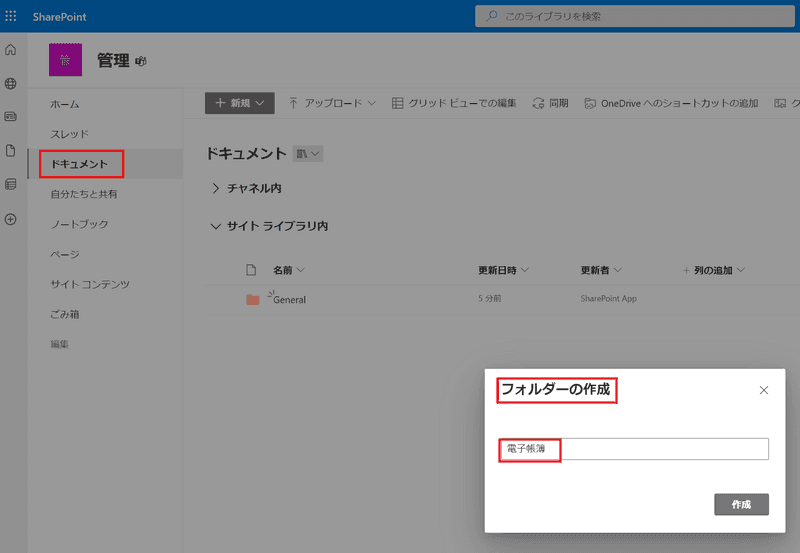Click the purple 管理 site logo
Image resolution: width=800 pixels, height=553 pixels.
[65, 60]
